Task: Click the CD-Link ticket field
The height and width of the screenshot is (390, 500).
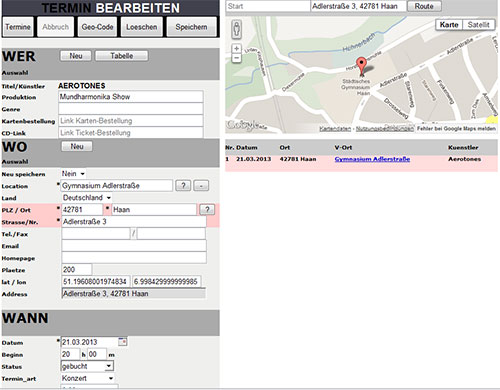Action: (x=131, y=133)
